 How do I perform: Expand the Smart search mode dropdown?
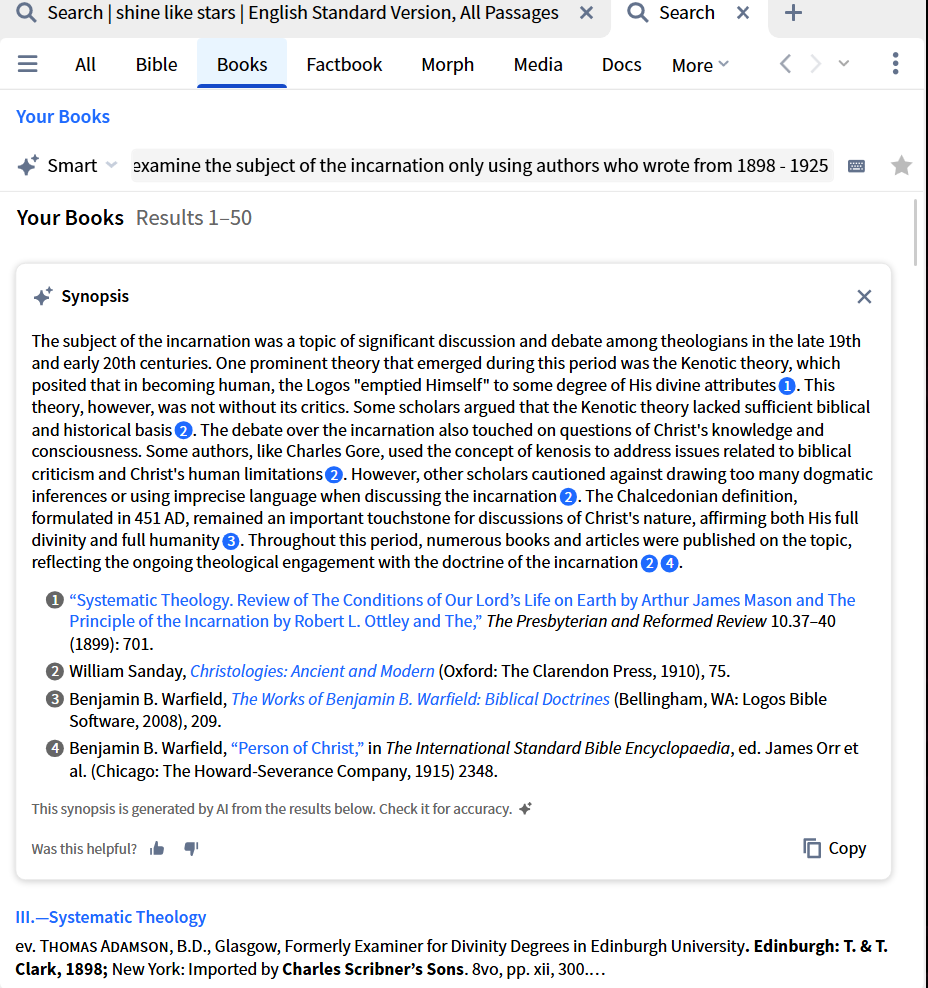112,165
